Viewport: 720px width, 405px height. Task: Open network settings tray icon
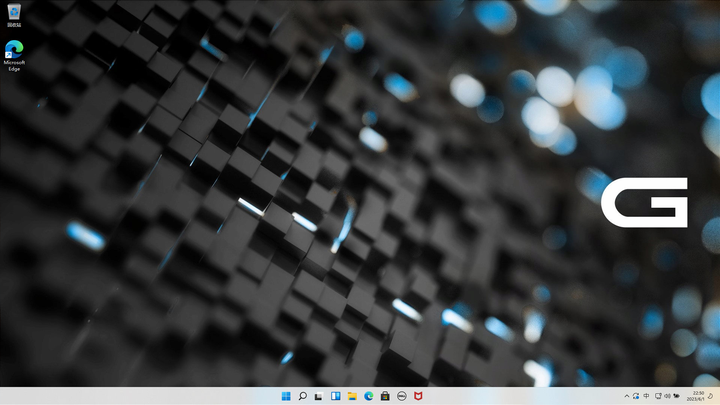coord(657,396)
